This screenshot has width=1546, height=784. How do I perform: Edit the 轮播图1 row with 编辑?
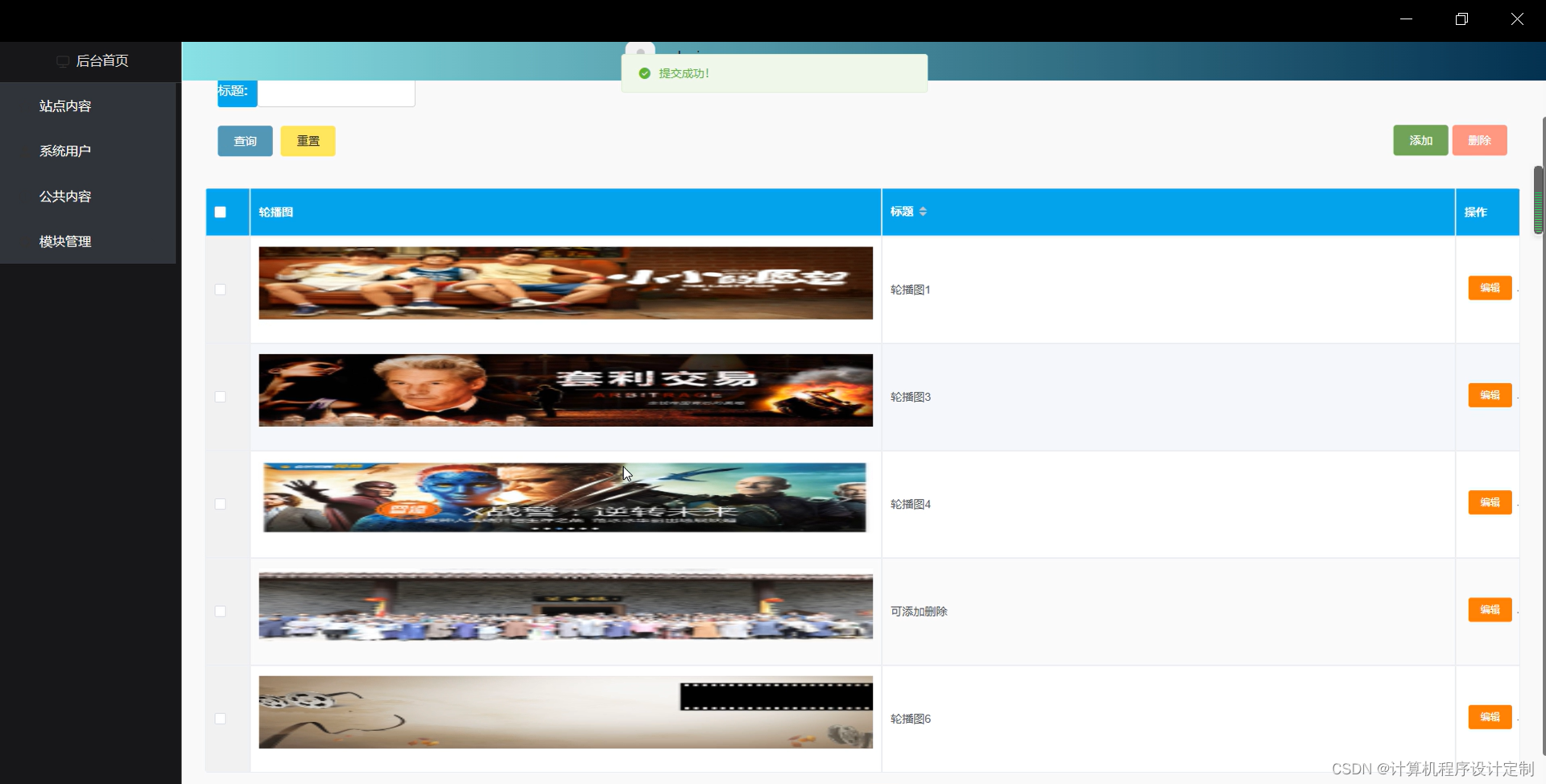click(1490, 288)
